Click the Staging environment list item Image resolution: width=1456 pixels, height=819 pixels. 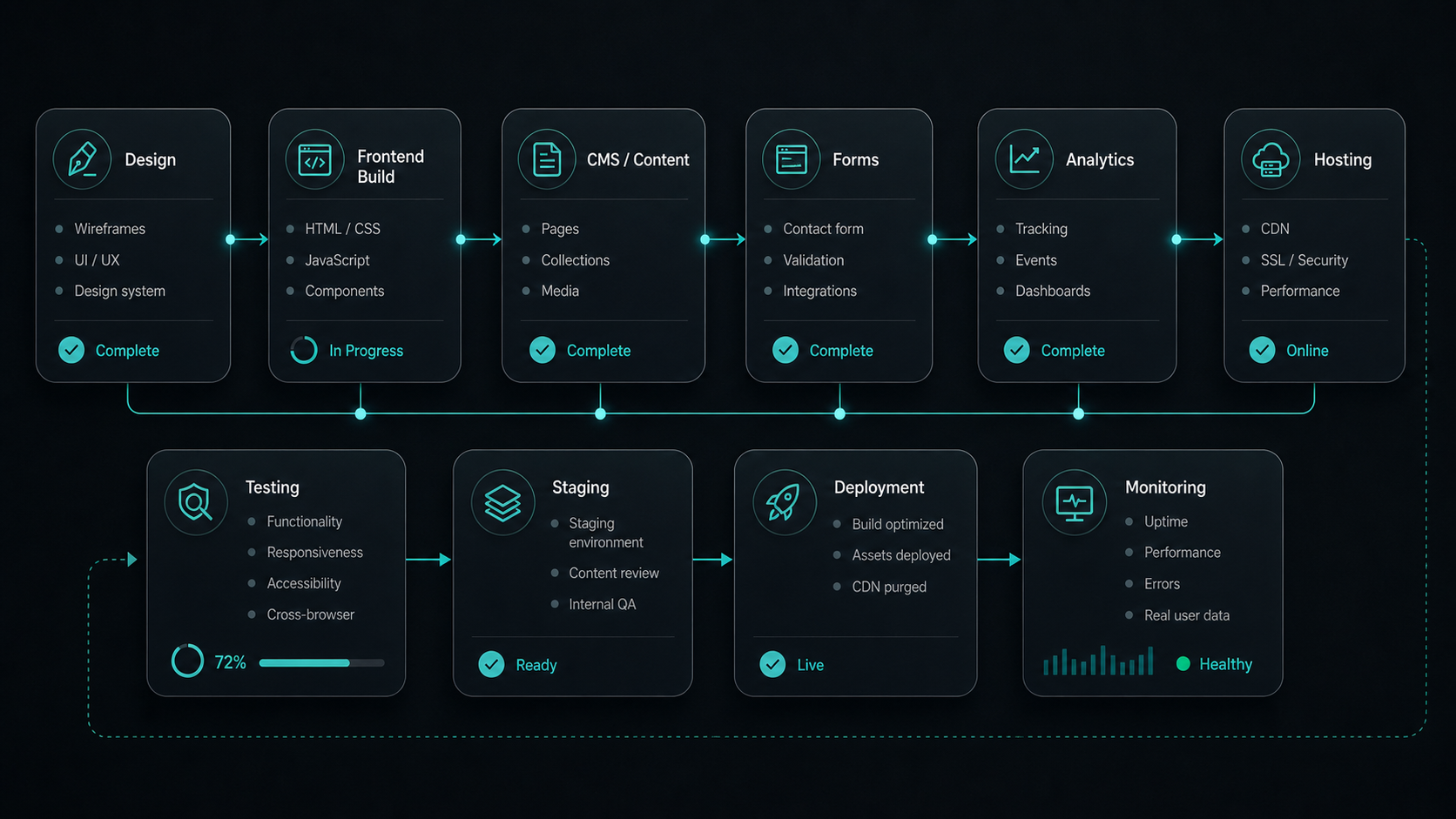click(x=606, y=533)
